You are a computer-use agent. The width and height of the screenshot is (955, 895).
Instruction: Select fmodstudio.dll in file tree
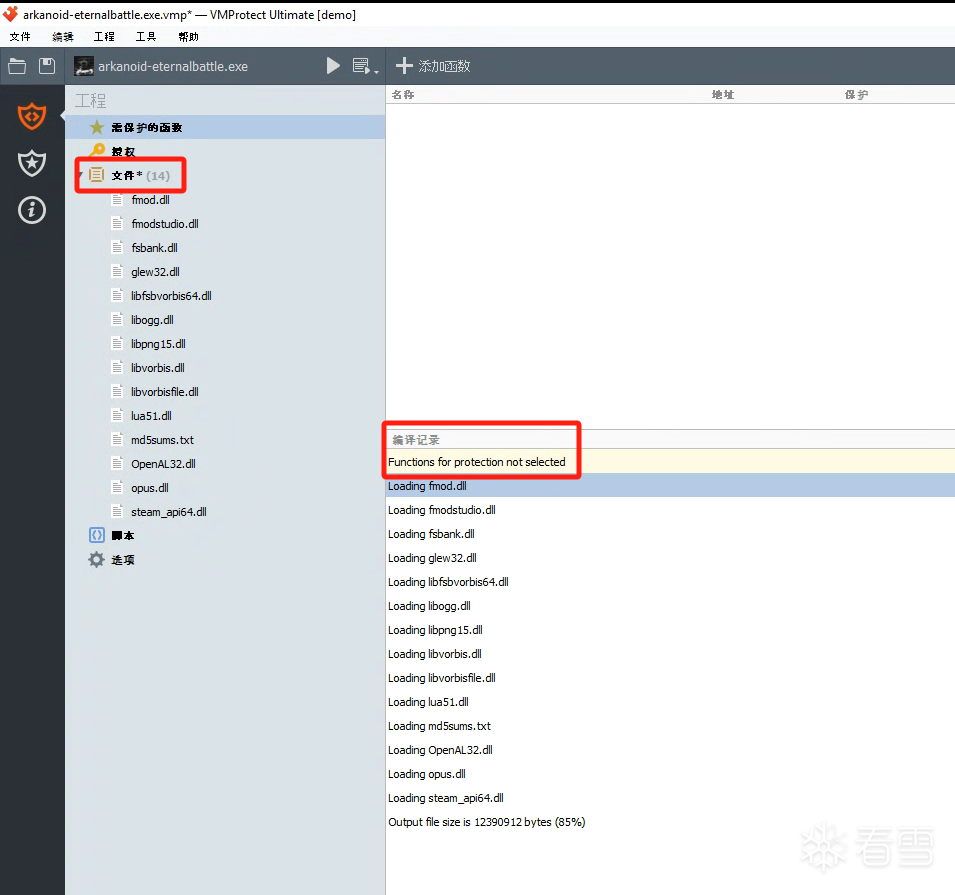tap(165, 224)
